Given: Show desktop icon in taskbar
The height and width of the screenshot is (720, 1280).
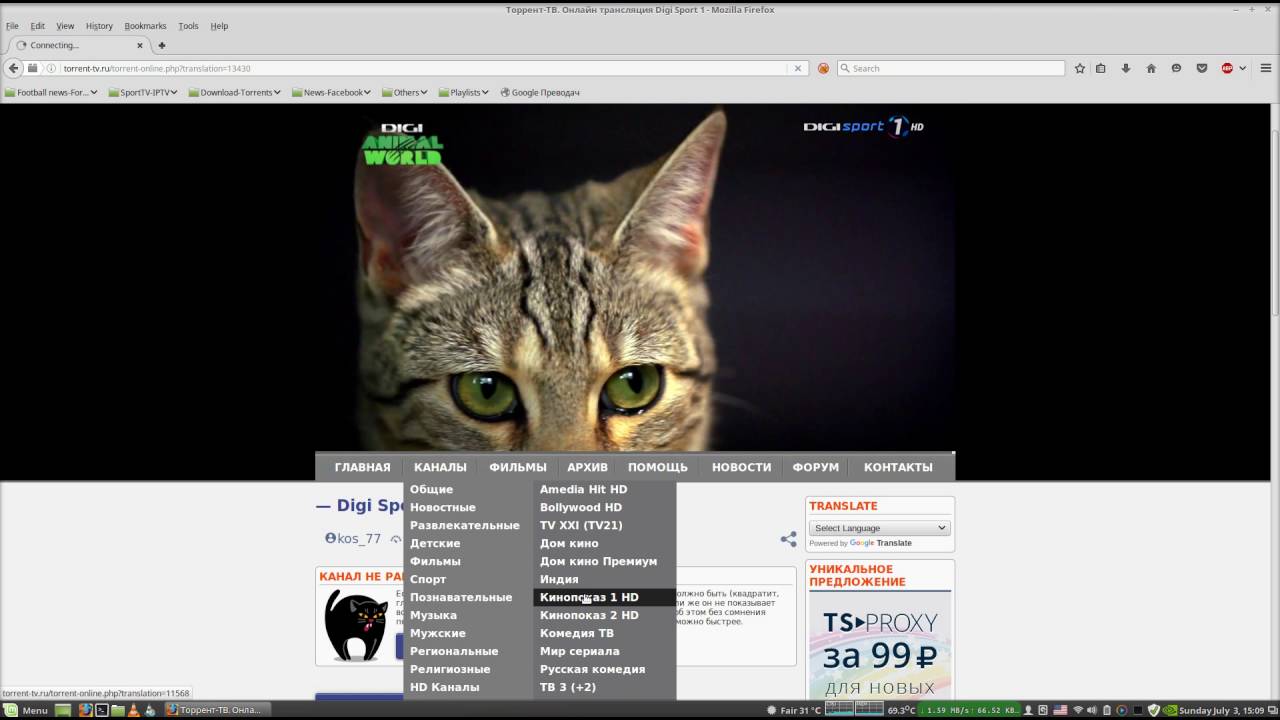Looking at the screenshot, I should tap(63, 710).
